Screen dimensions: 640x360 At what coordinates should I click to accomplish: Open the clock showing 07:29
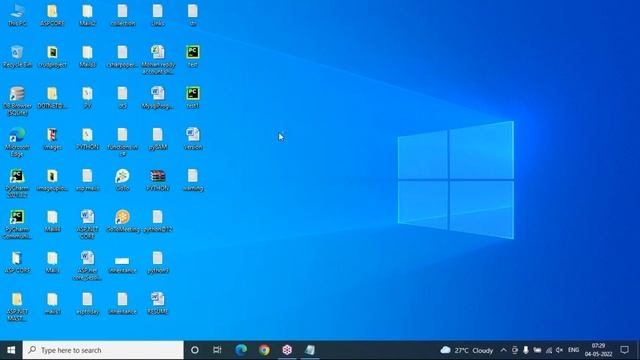[598, 350]
